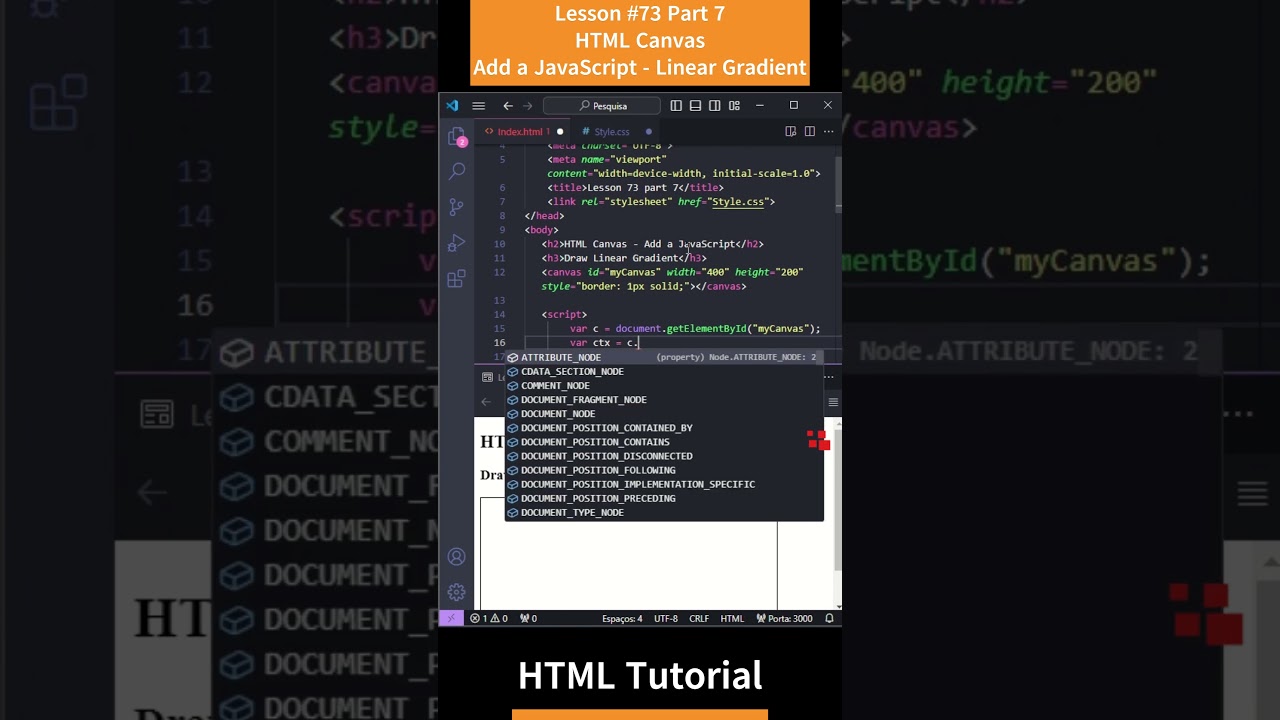Change encoding via UTF-8
This screenshot has width=1280, height=720.
click(x=666, y=618)
